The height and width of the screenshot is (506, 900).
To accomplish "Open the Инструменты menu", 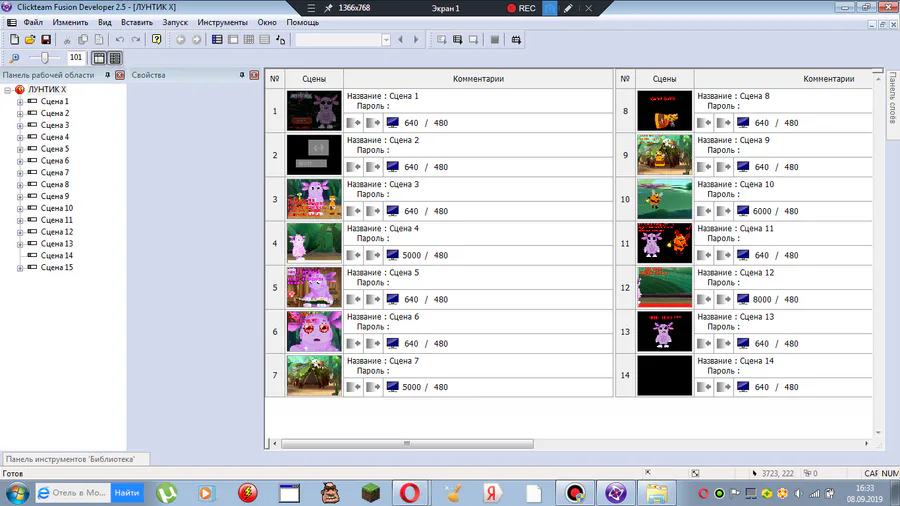I will (x=222, y=22).
